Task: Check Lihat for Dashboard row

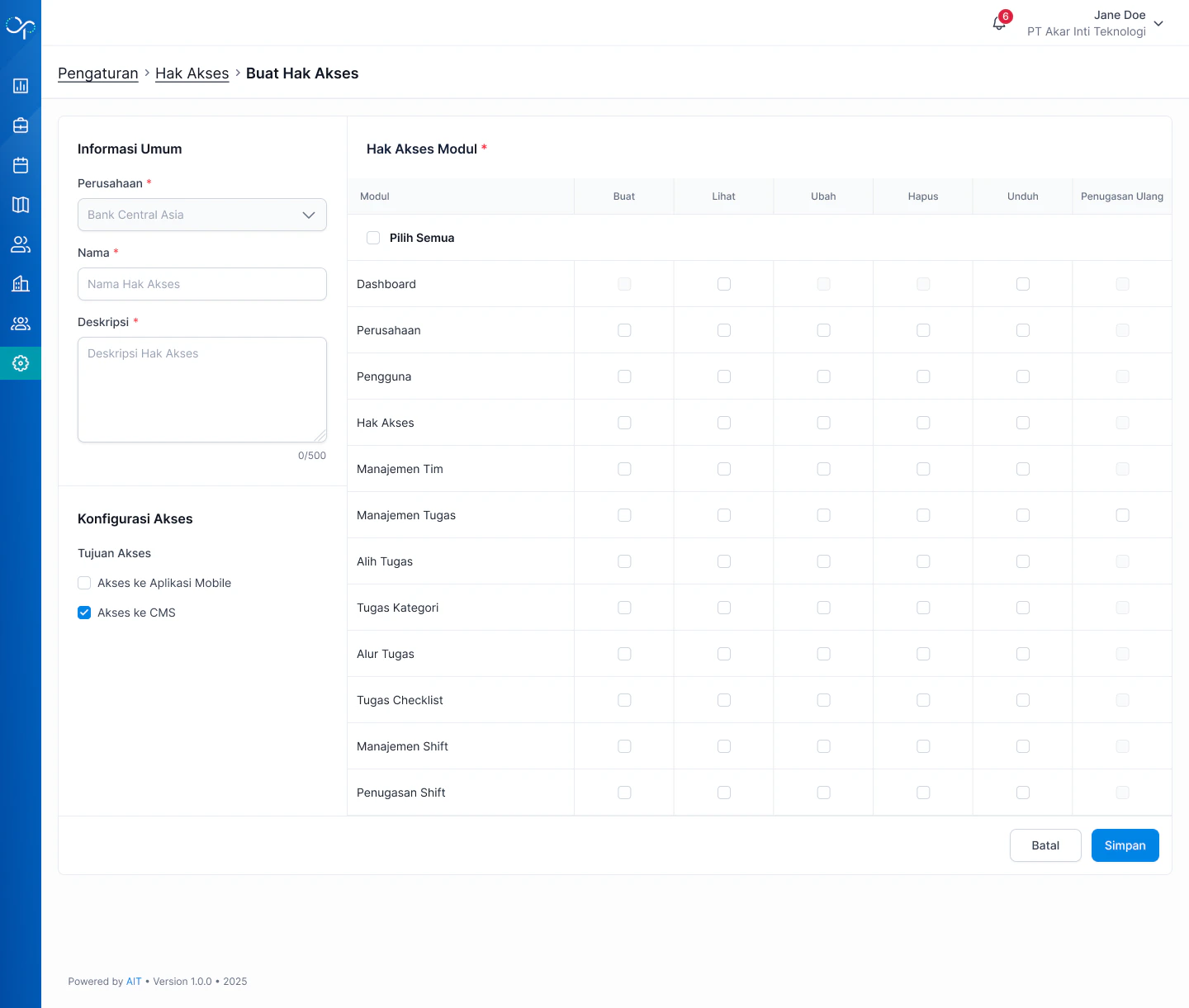Action: pos(724,284)
